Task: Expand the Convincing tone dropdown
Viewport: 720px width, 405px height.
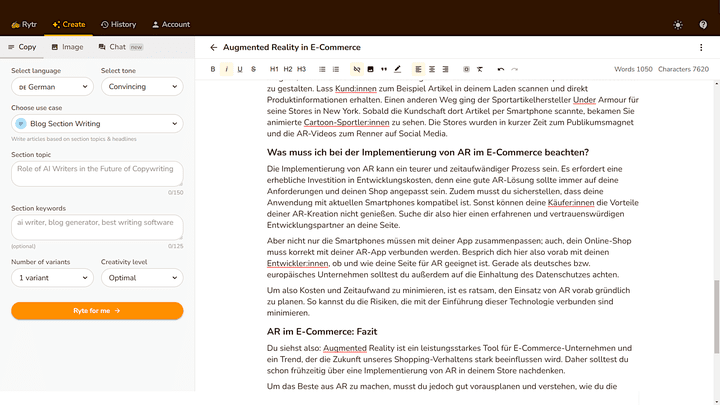Action: pyautogui.click(x=141, y=87)
